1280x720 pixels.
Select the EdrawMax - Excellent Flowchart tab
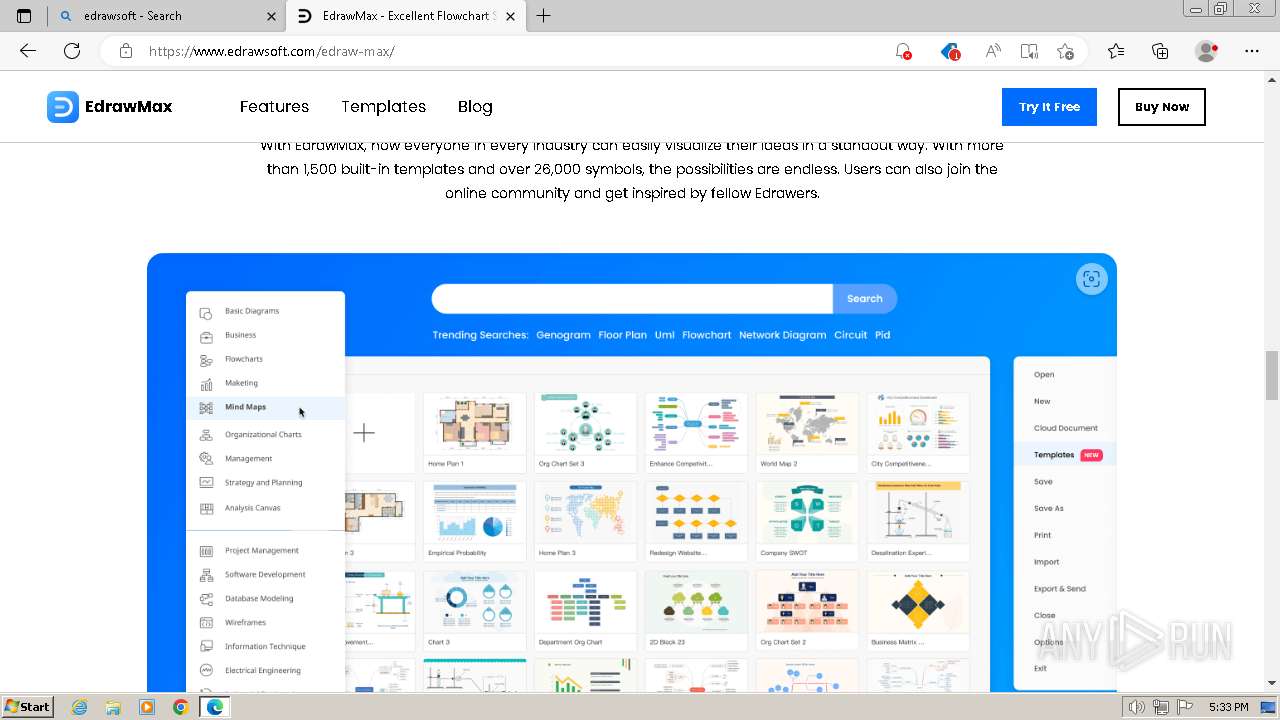coord(405,16)
